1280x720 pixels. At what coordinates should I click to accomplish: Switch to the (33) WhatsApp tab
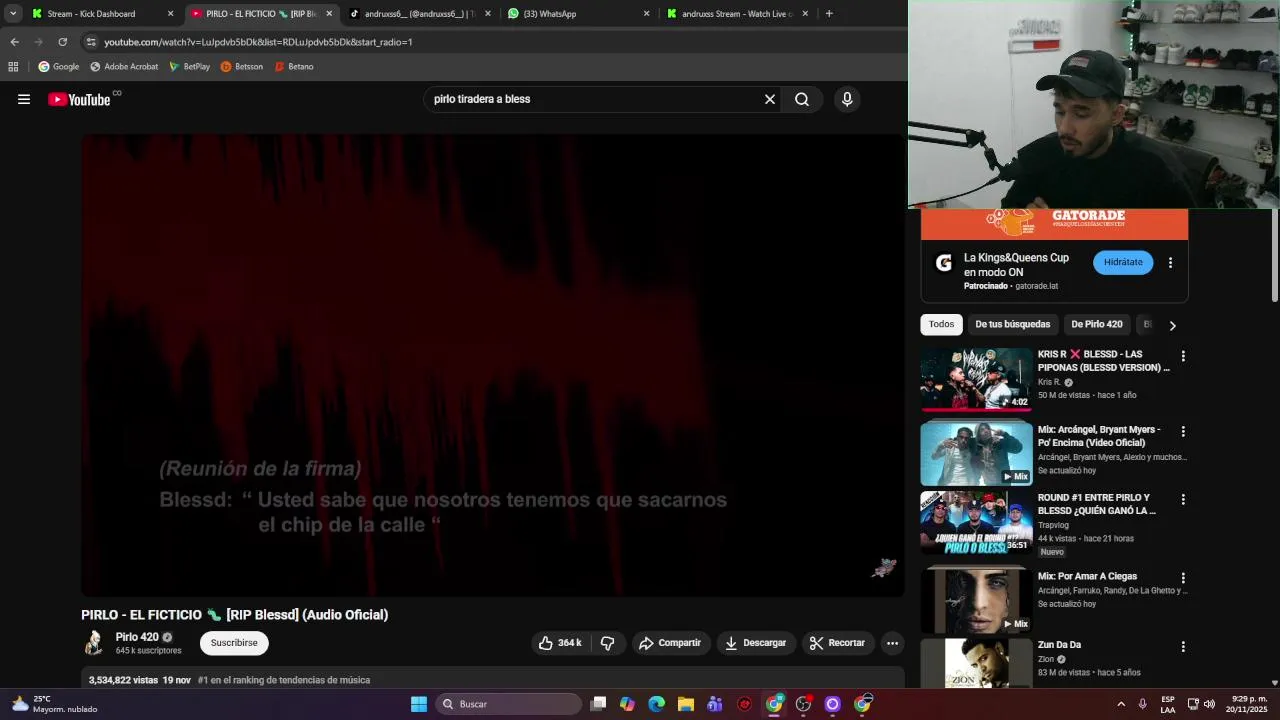pyautogui.click(x=578, y=14)
